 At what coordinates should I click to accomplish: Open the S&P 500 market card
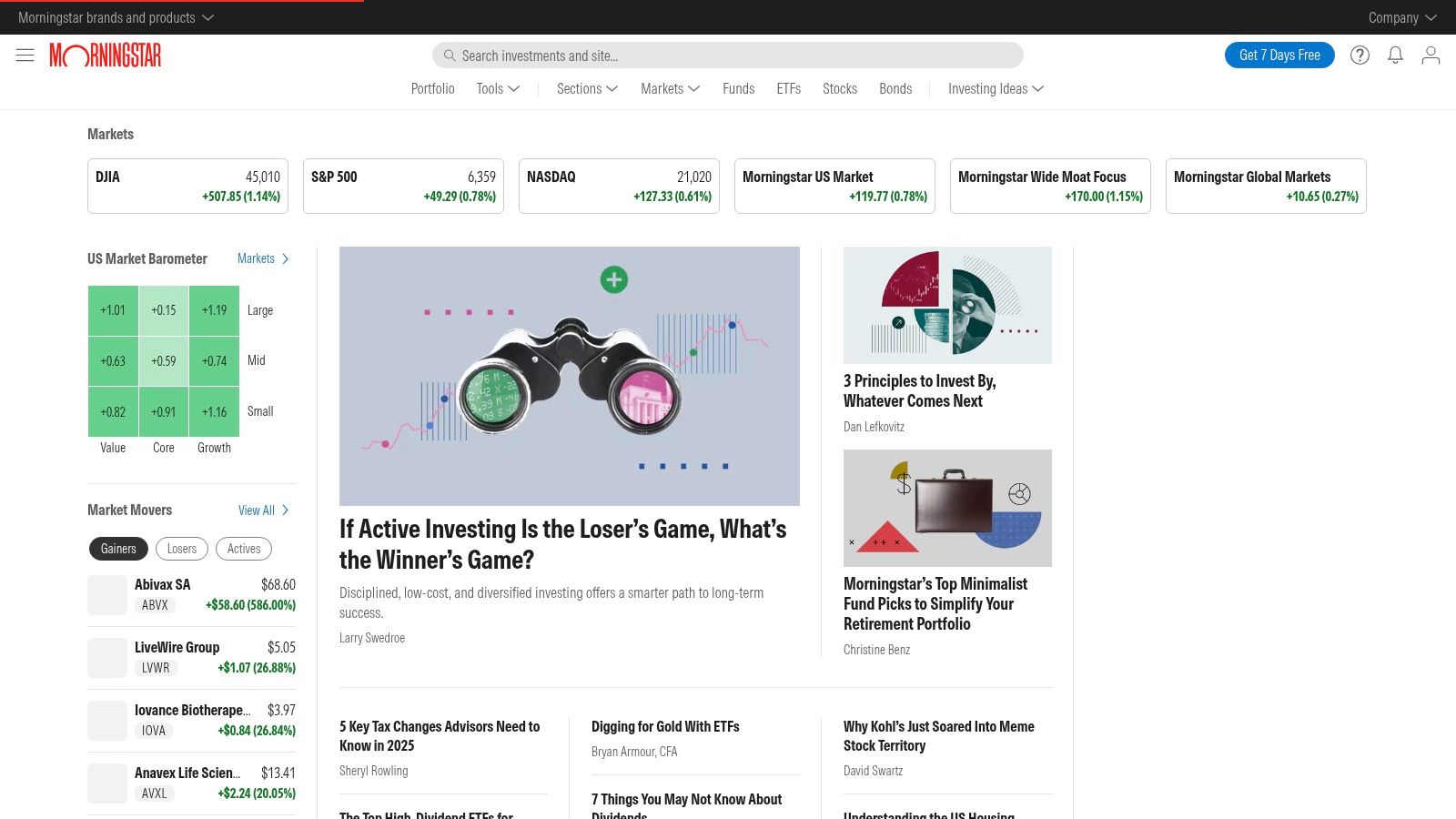[x=403, y=187]
